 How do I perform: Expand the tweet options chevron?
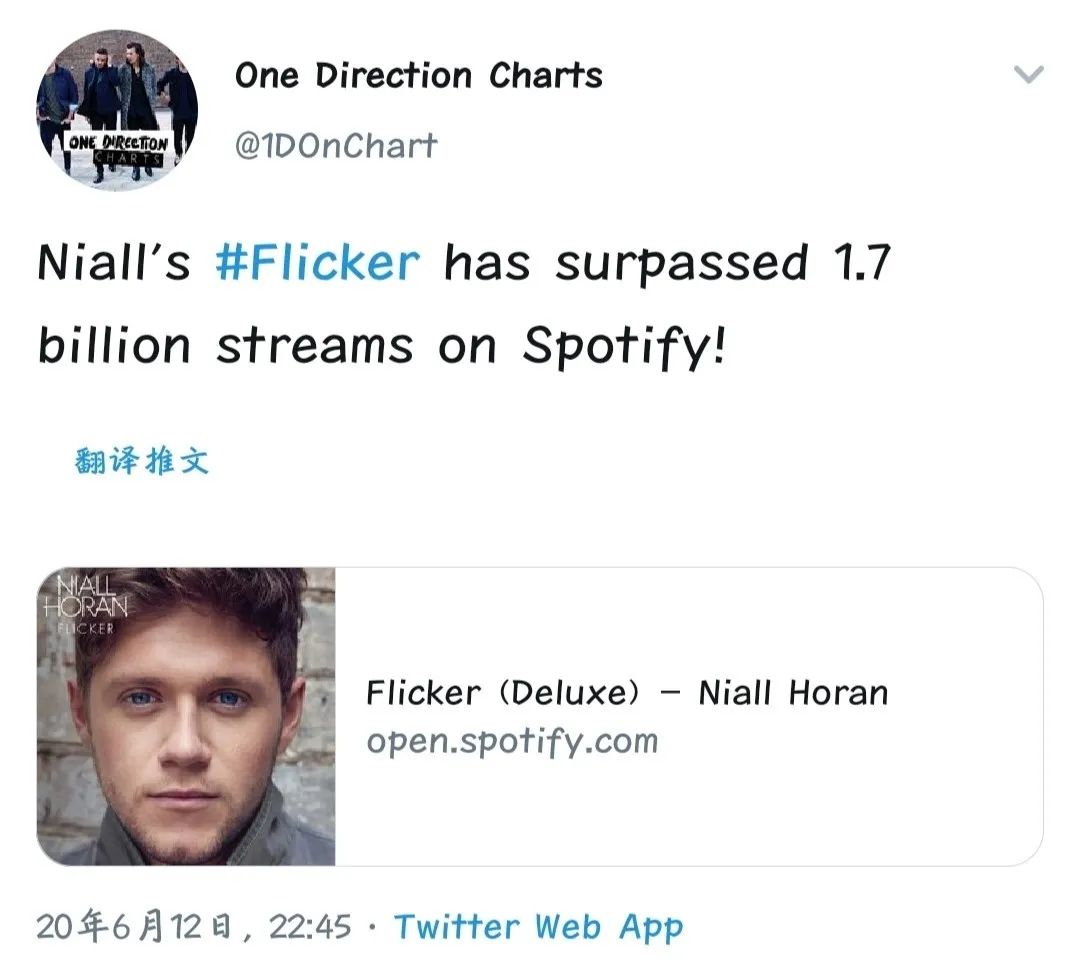click(x=1028, y=75)
